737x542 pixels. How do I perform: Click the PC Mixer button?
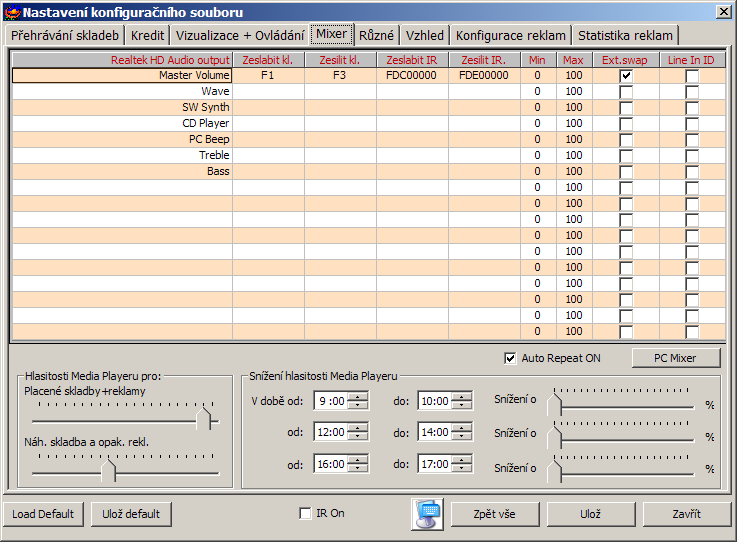point(675,358)
